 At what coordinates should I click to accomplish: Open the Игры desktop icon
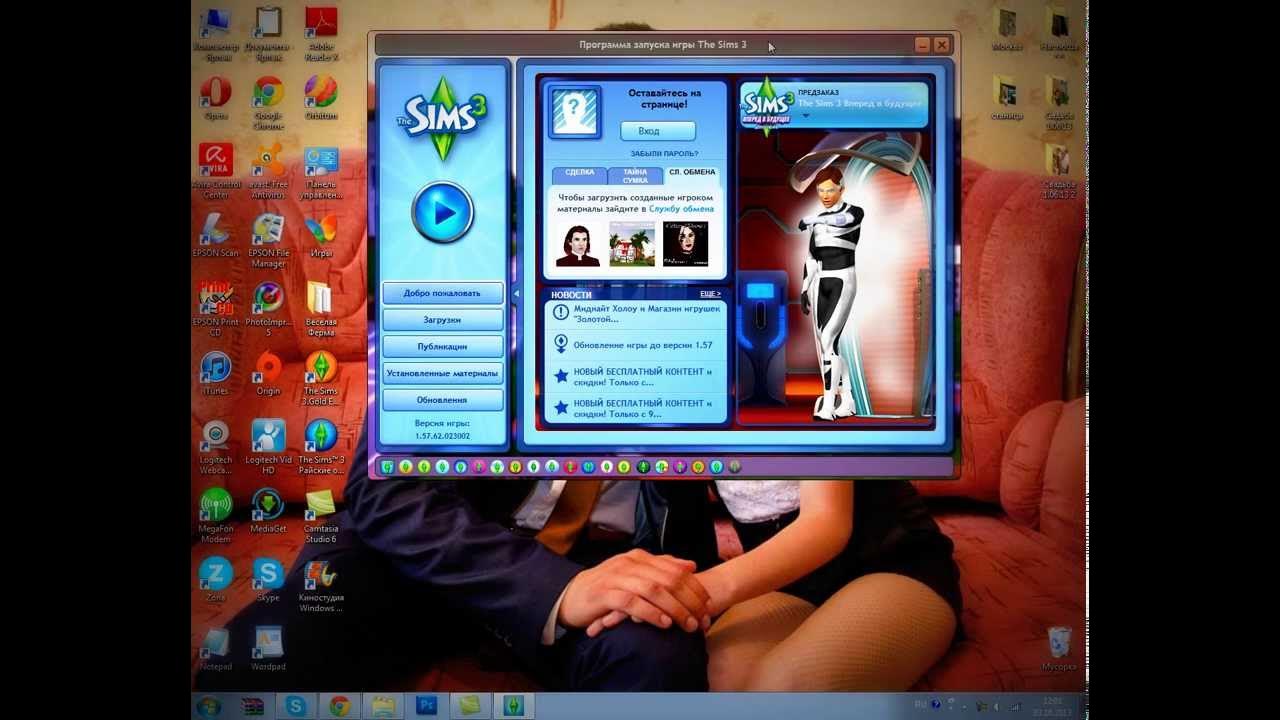coord(321,236)
